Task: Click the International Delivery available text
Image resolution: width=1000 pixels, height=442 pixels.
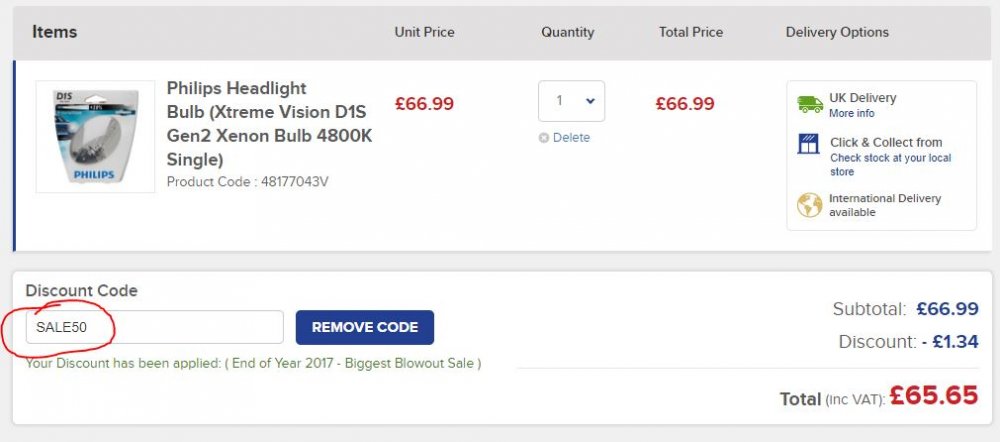Action: [x=885, y=205]
